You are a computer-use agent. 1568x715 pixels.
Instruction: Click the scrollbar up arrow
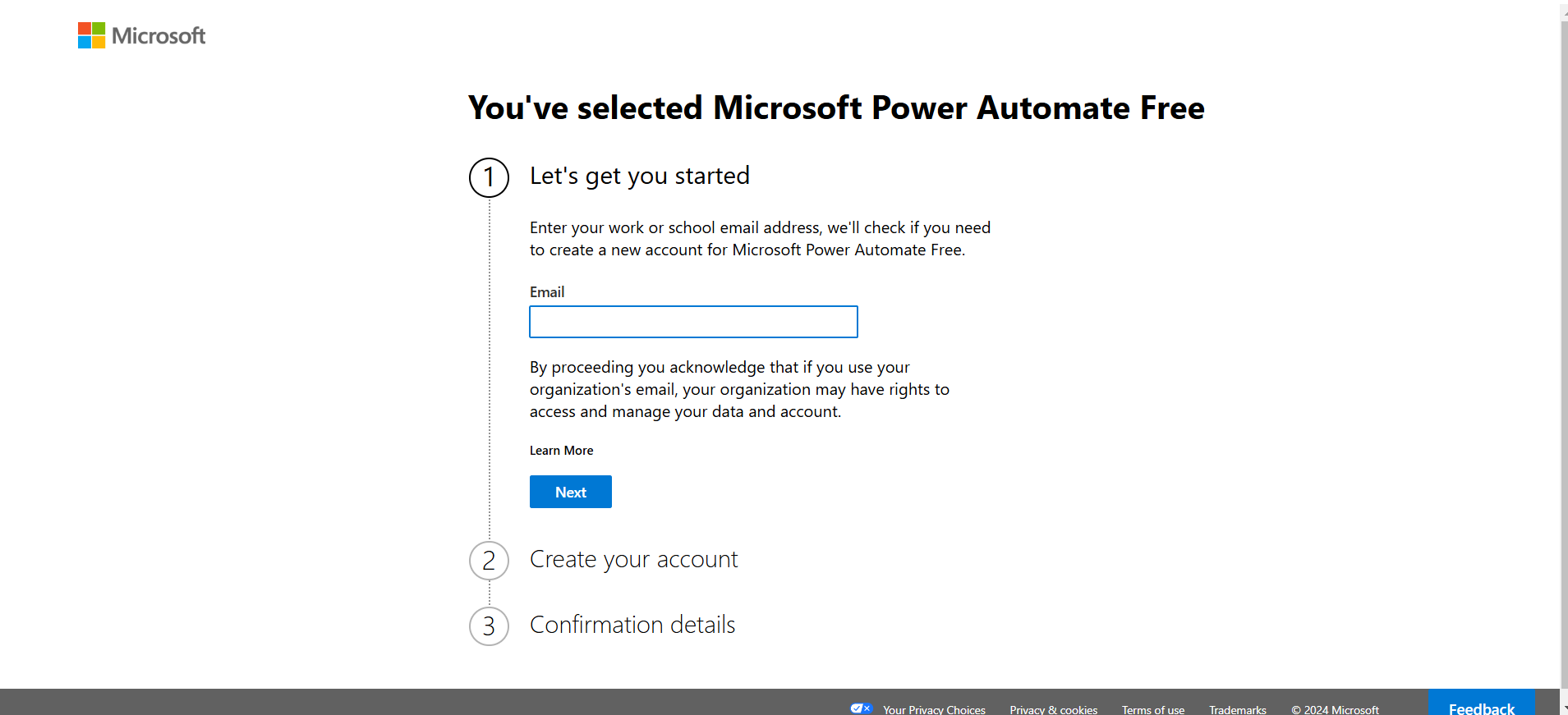[x=1564, y=7]
